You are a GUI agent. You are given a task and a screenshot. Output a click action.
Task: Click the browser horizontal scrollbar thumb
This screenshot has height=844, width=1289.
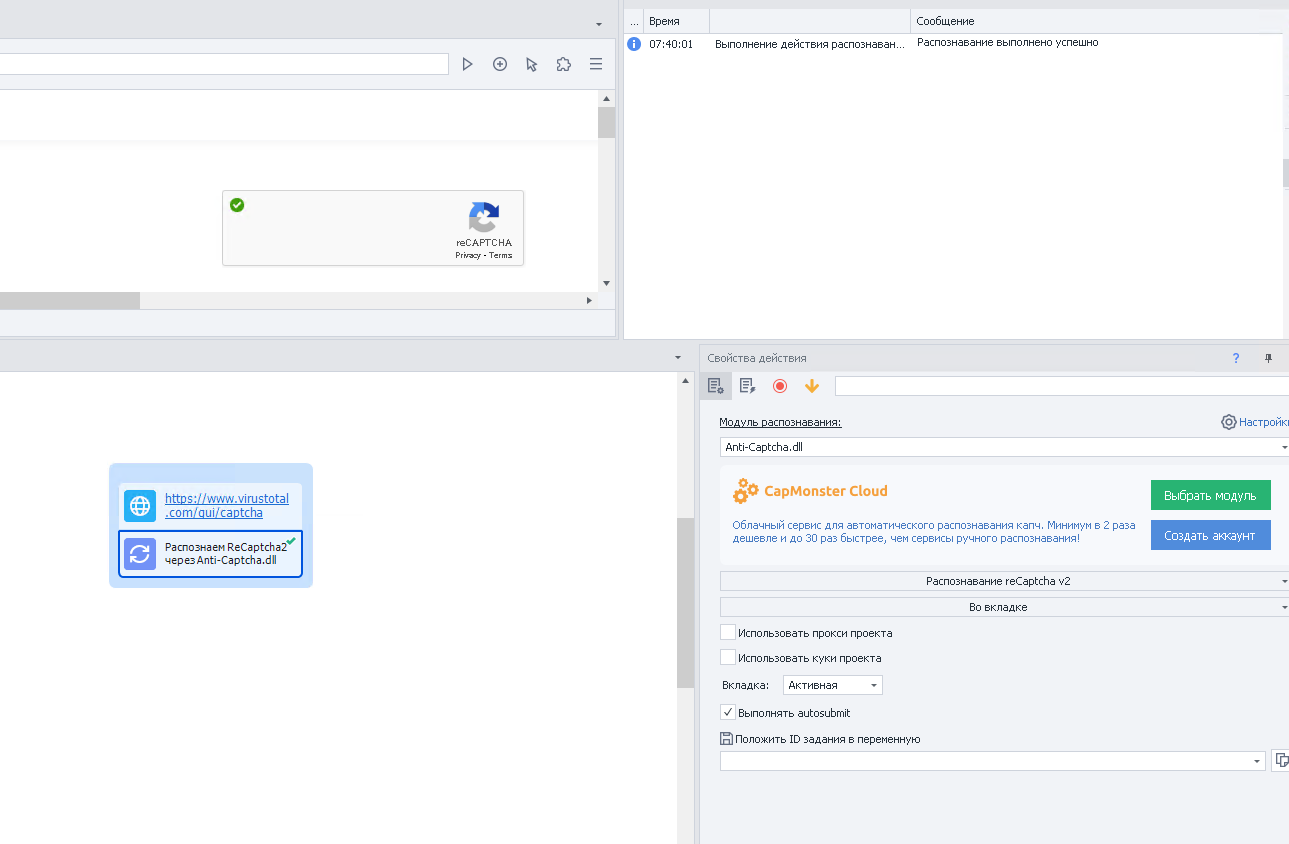70,300
